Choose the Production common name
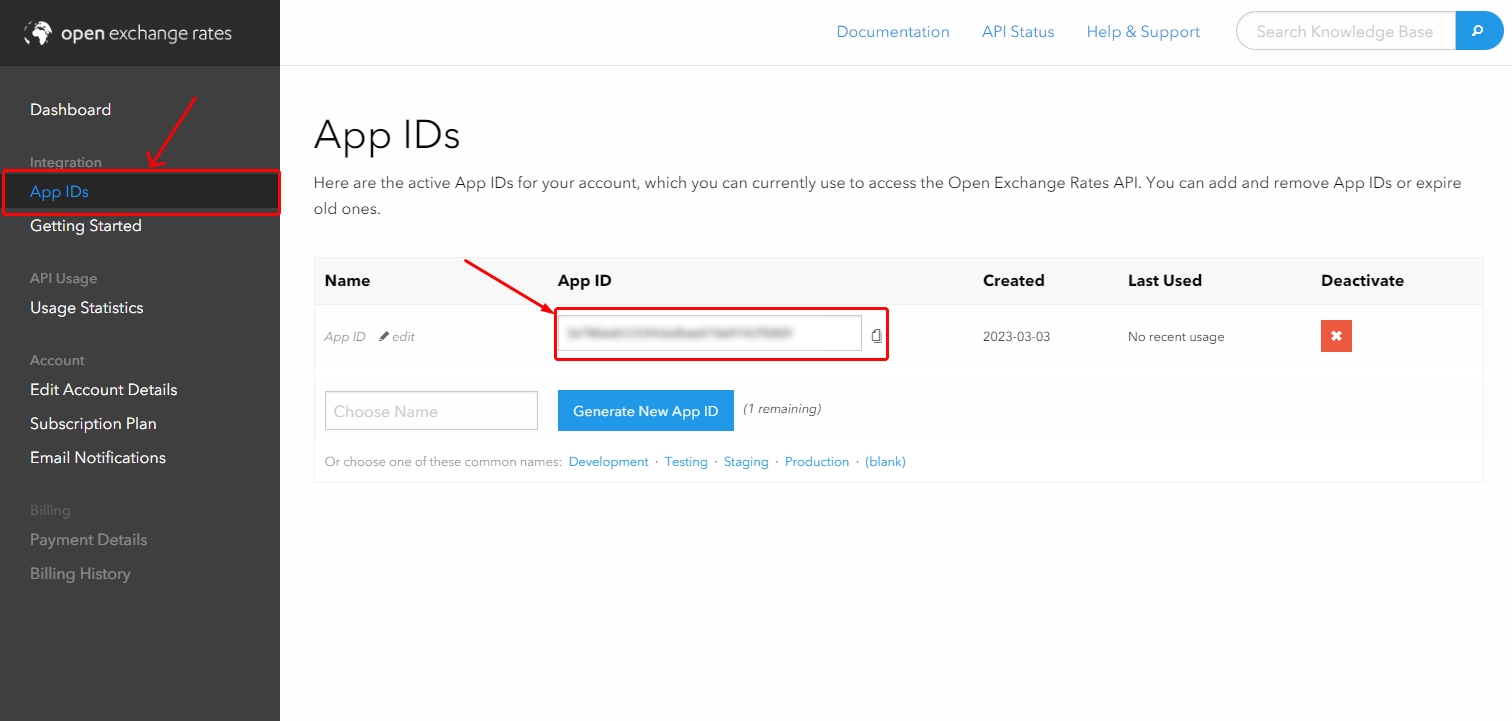Image resolution: width=1512 pixels, height=721 pixels. [x=817, y=462]
